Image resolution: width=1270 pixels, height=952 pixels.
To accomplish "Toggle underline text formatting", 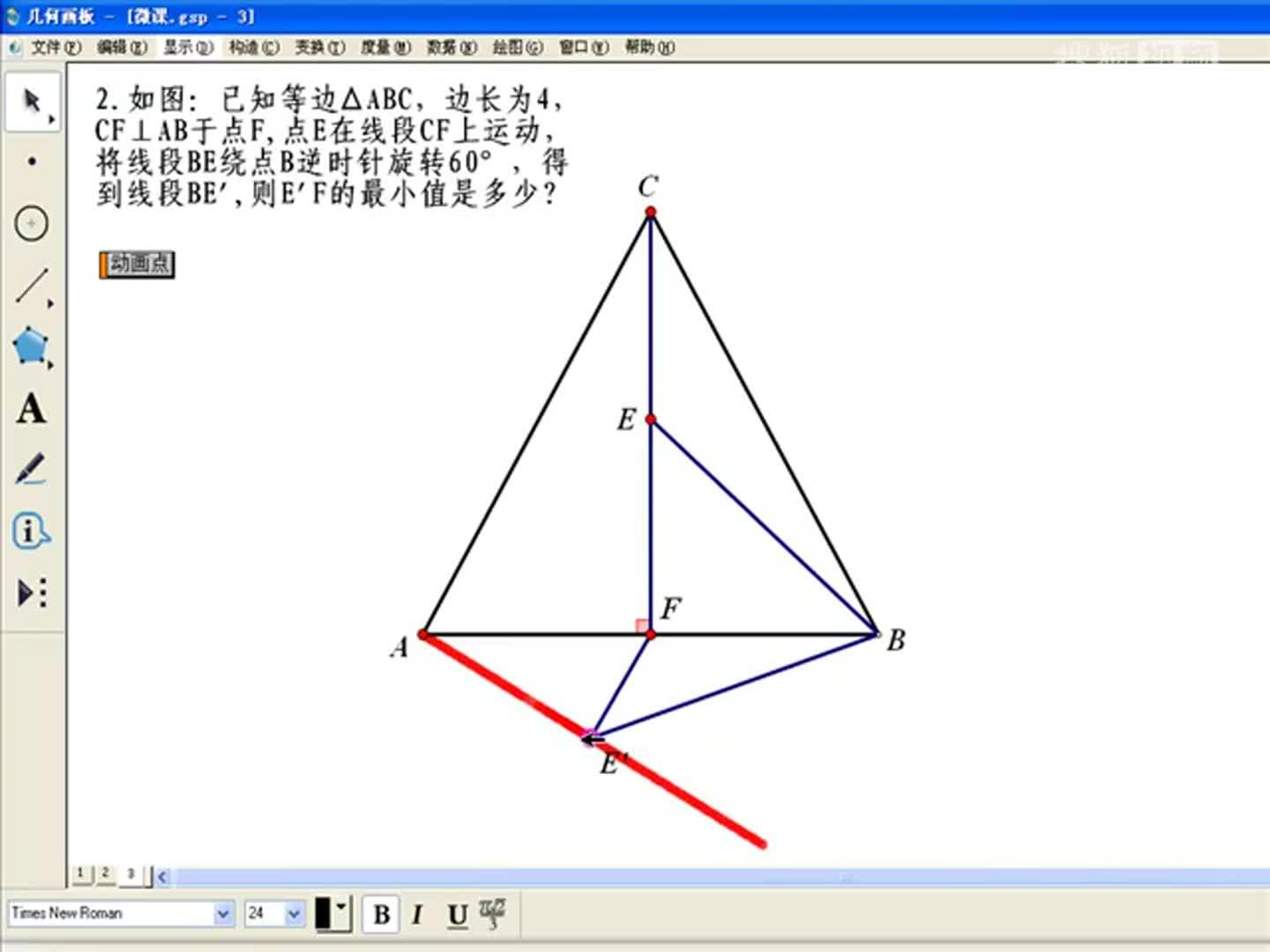I will pos(456,915).
